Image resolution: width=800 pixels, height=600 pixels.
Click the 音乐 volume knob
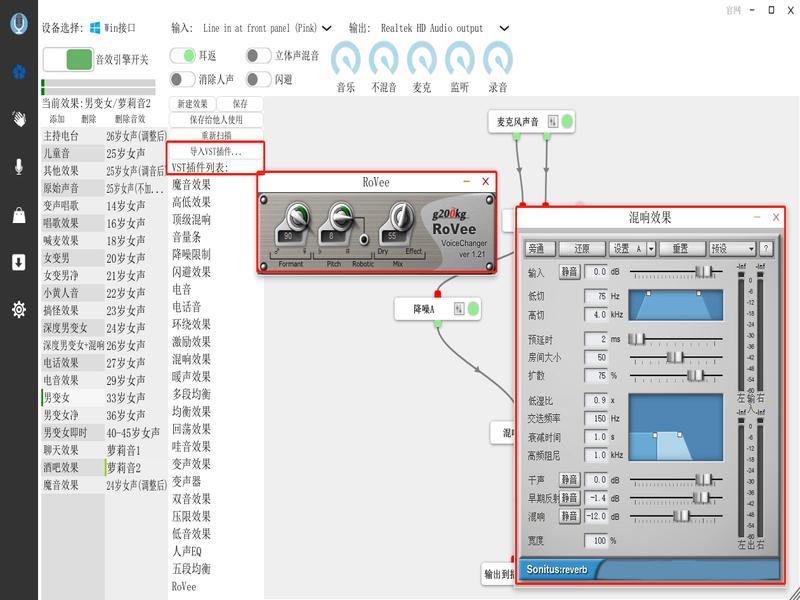pos(346,59)
